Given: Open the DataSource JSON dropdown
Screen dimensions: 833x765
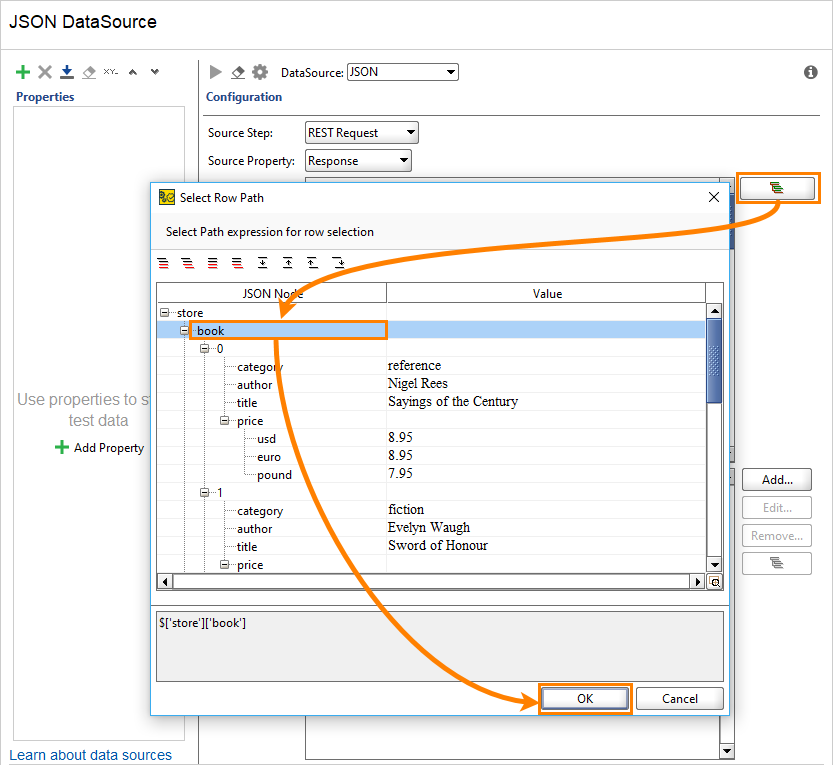Looking at the screenshot, I should 403,72.
